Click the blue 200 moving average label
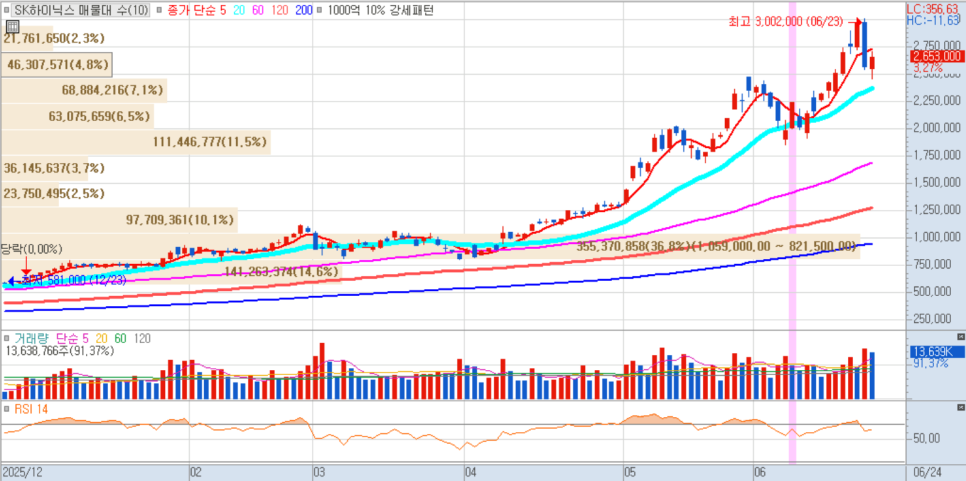 (x=302, y=10)
